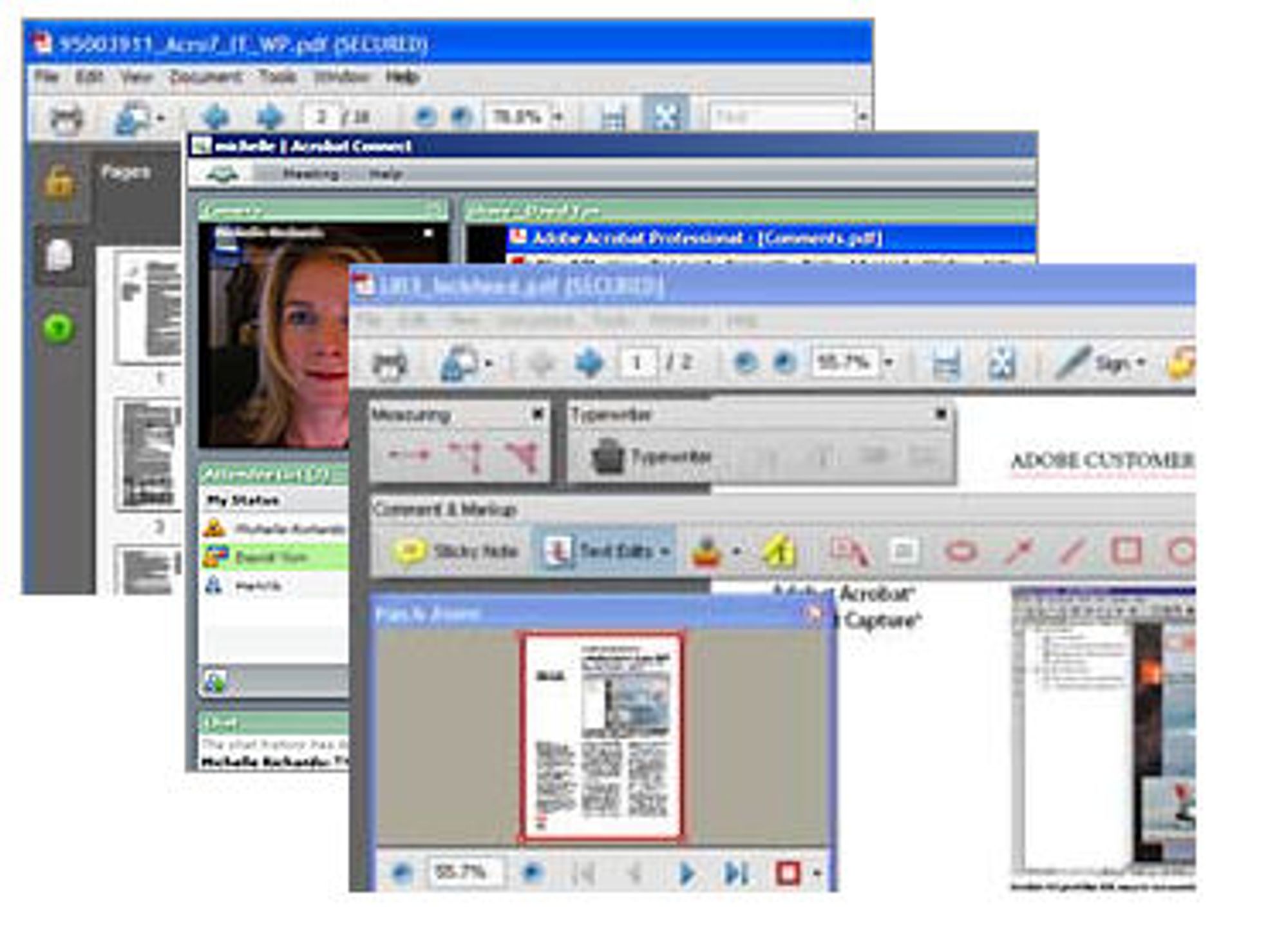
Task: Select the Rectangle drawing tool
Action: click(1126, 551)
